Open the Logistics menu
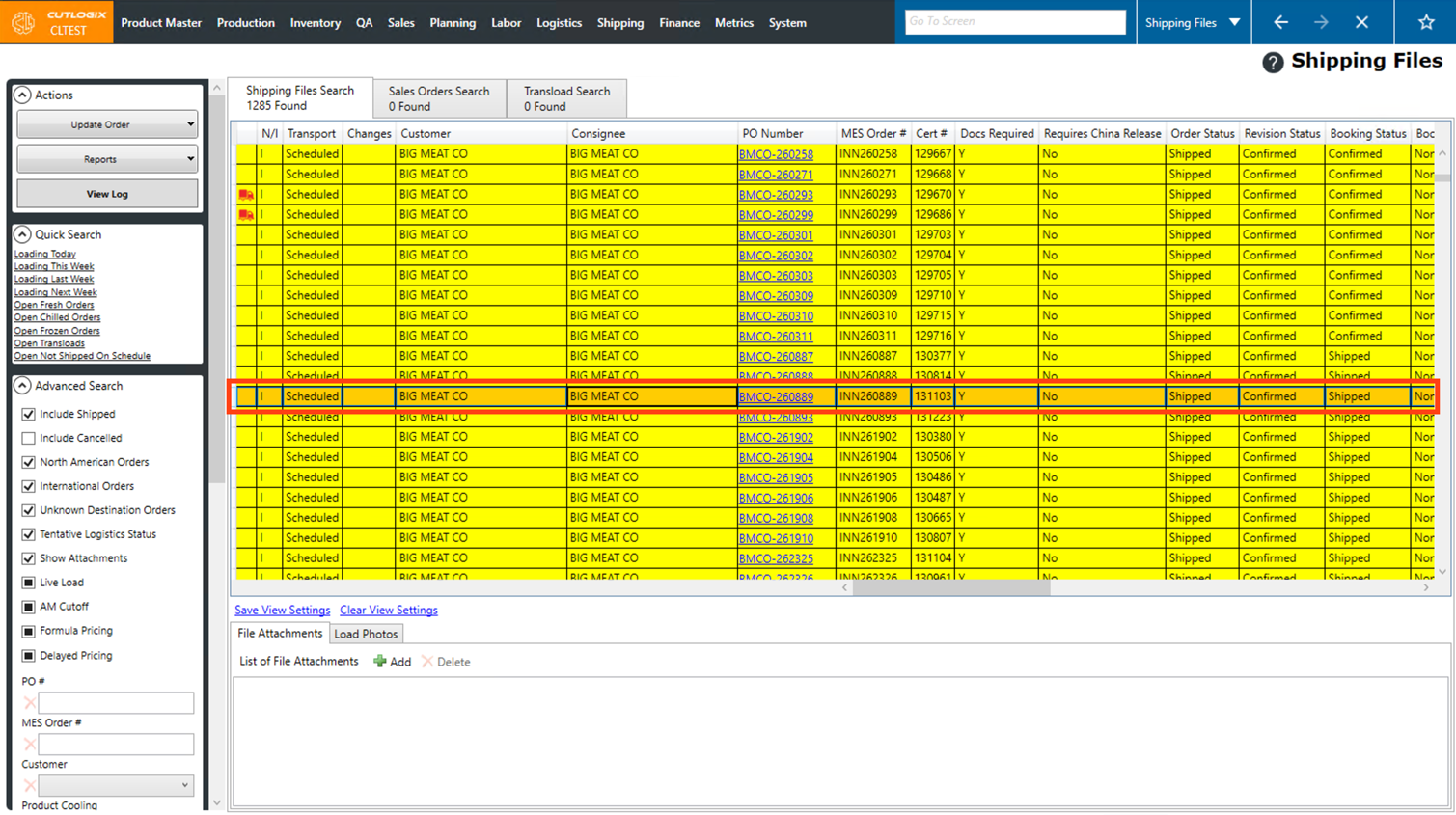1456x815 pixels. 559,22
